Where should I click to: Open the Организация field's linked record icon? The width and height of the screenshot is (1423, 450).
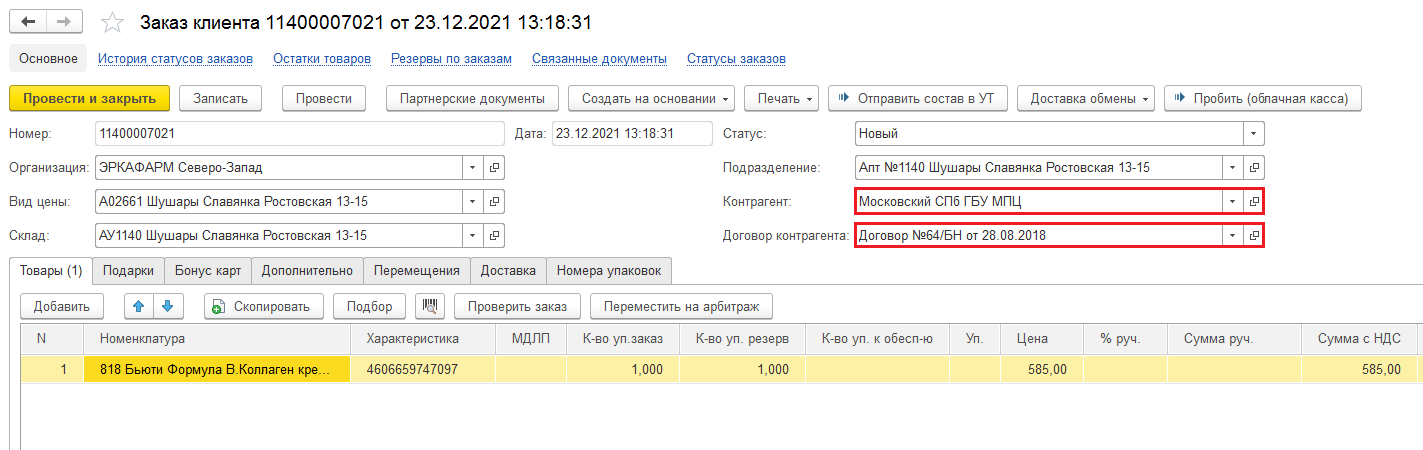click(x=494, y=168)
